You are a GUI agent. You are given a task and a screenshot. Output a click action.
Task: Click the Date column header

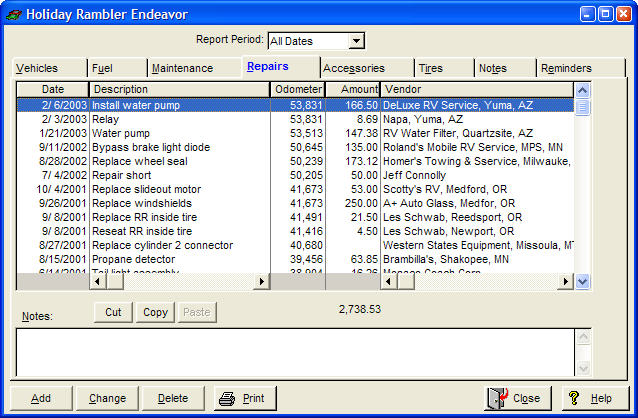point(53,90)
